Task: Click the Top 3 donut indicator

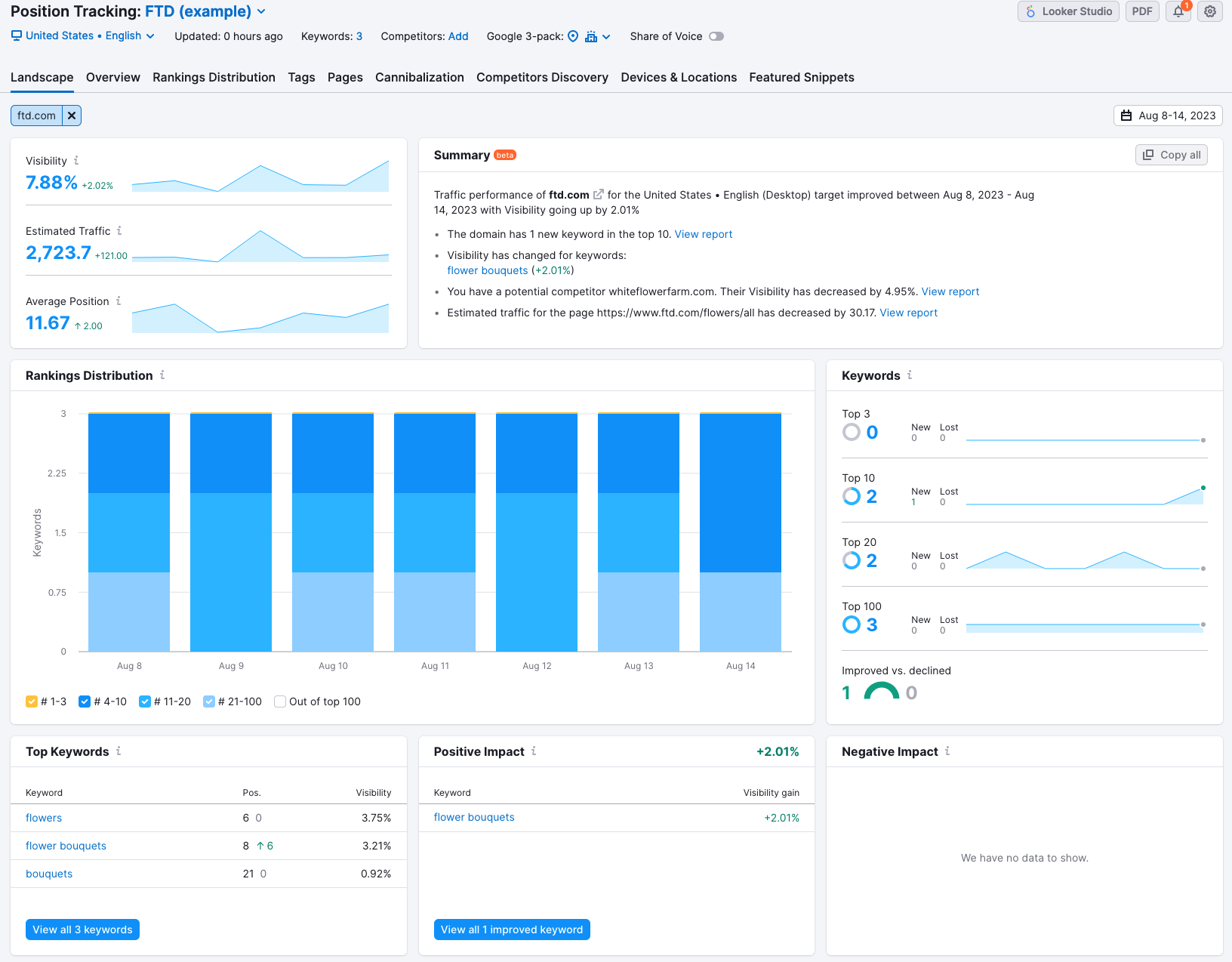Action: [x=852, y=432]
